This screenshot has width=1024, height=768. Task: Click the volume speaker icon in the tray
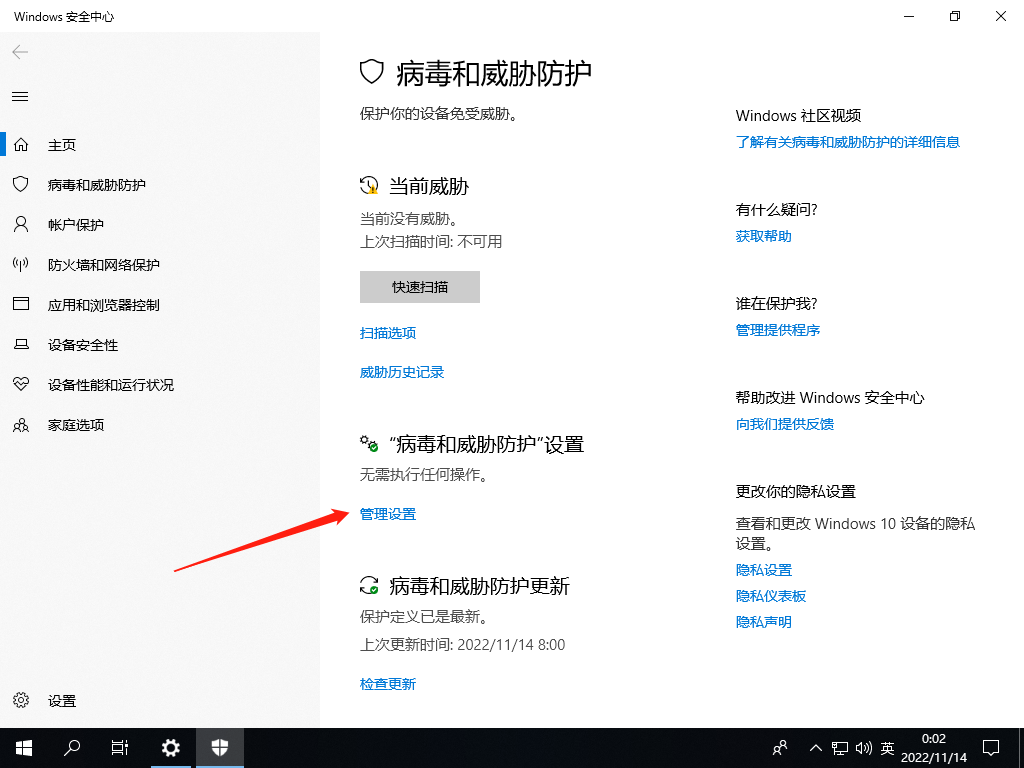(863, 748)
